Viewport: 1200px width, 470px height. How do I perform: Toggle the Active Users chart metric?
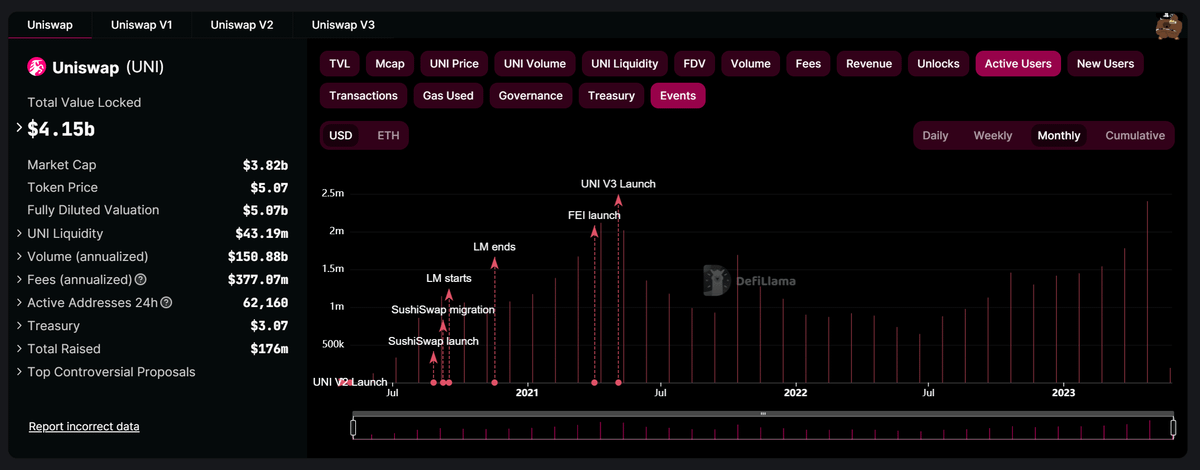point(1017,64)
